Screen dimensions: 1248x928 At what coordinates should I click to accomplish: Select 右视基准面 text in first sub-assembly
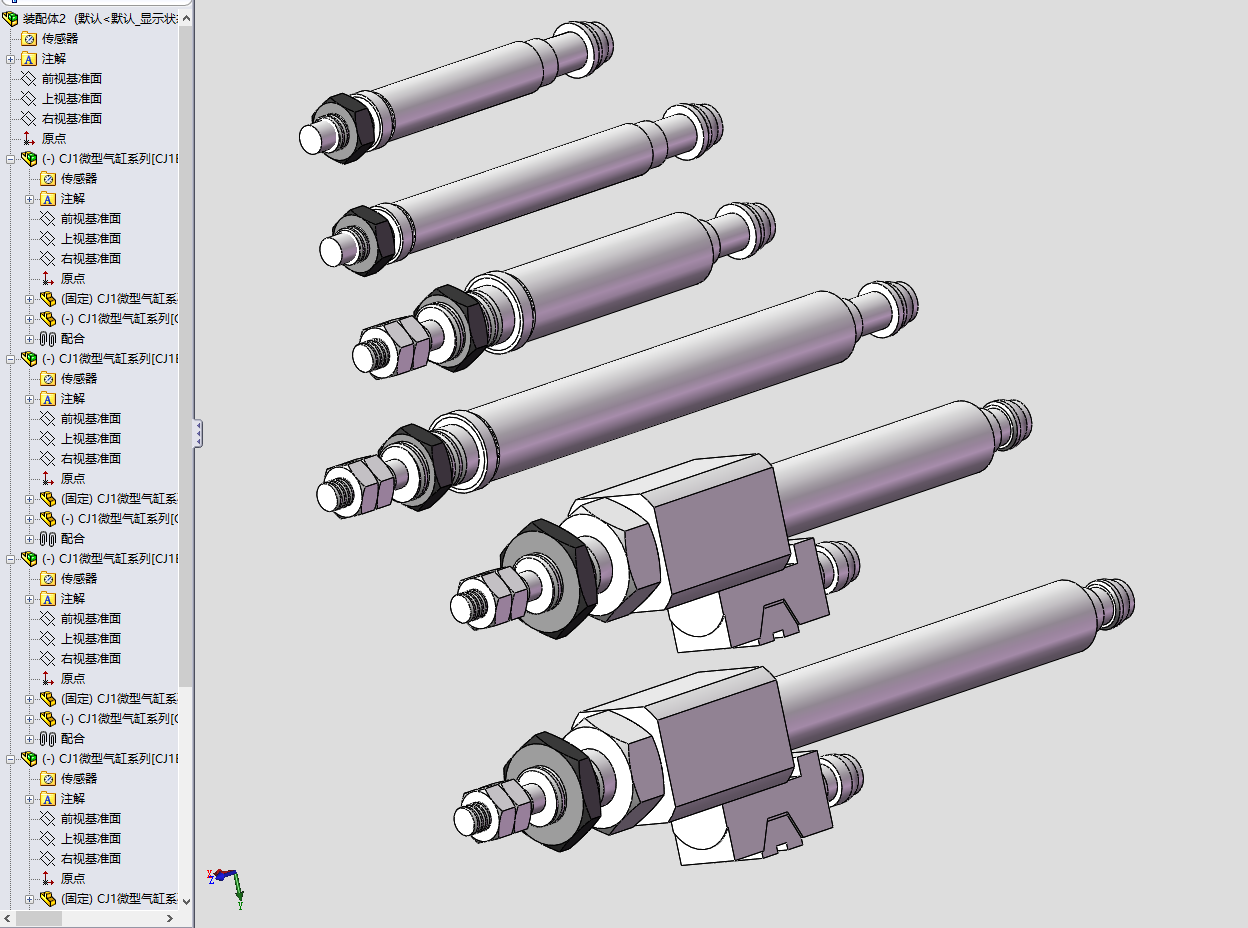point(91,258)
